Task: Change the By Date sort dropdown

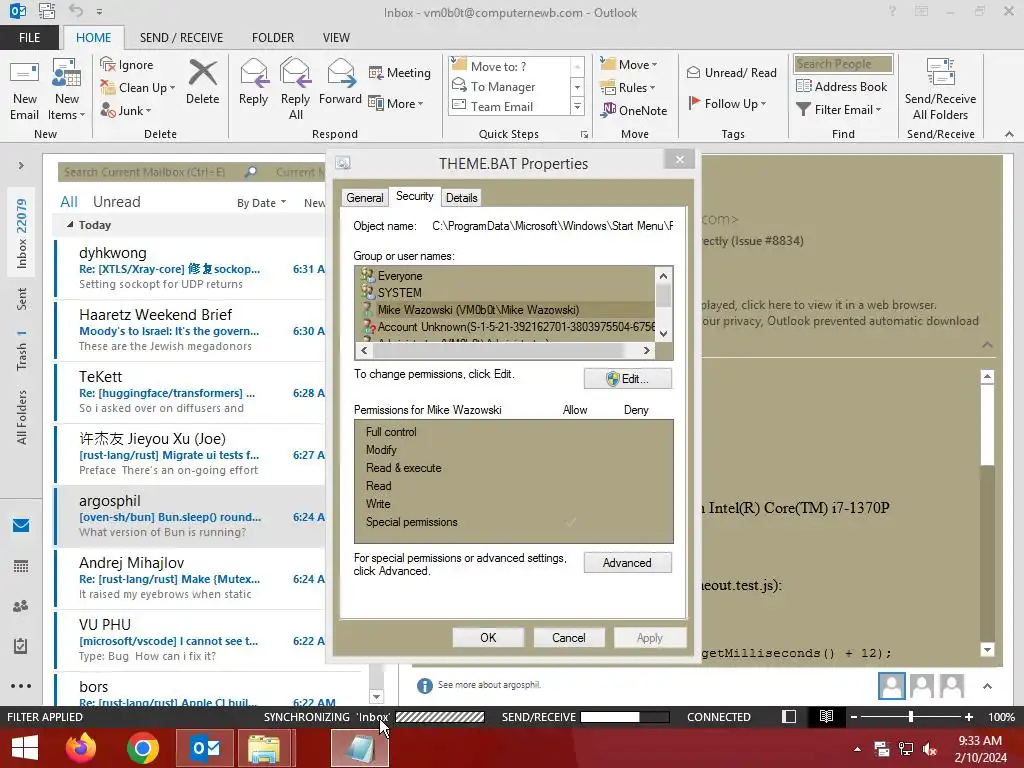Action: click(261, 202)
